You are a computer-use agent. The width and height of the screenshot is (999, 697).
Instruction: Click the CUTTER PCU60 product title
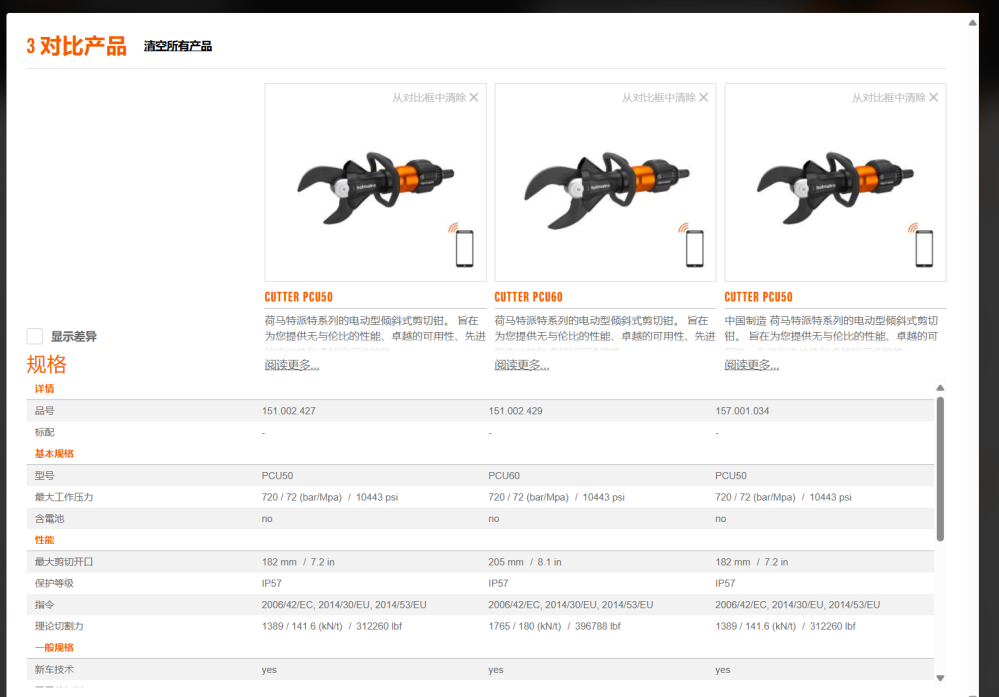click(528, 297)
